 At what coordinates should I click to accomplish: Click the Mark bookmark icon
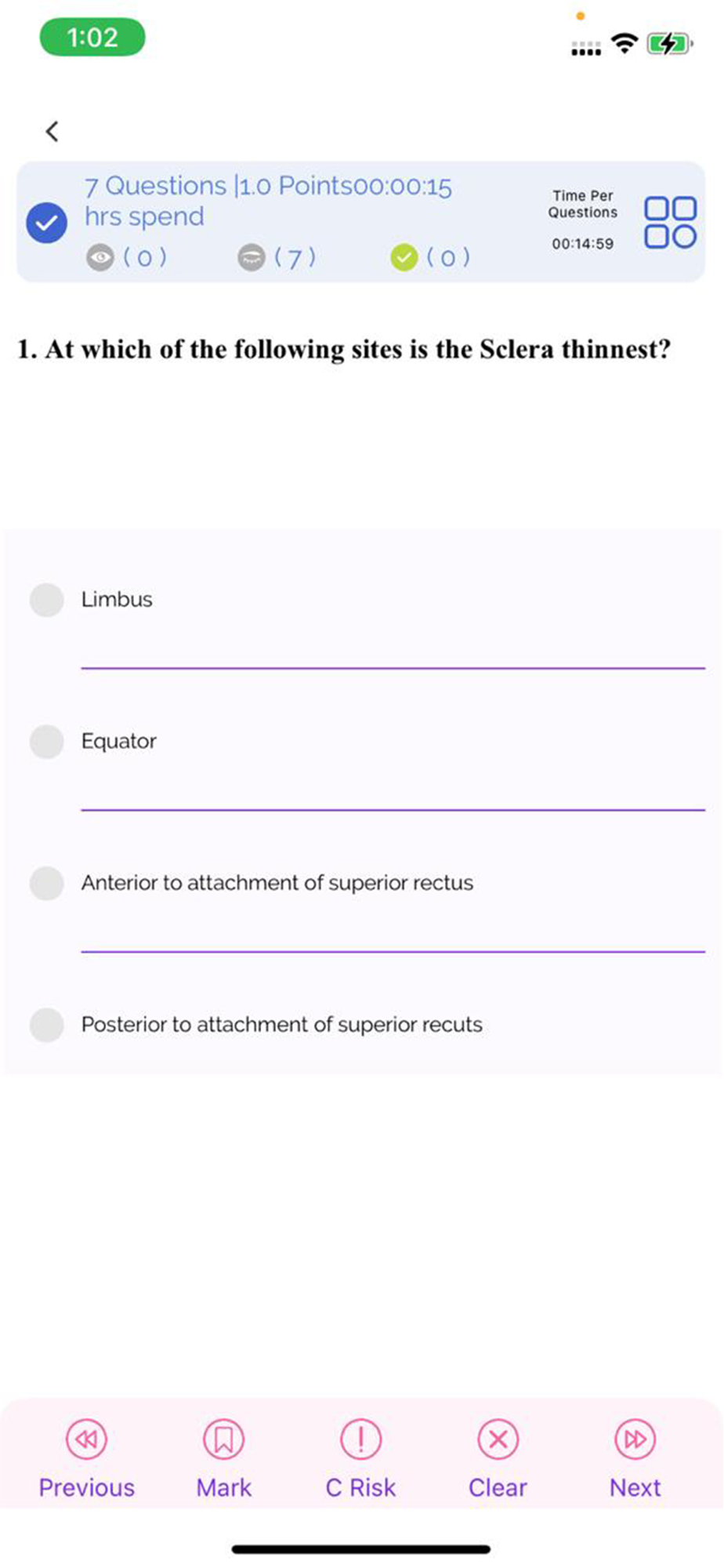coord(223,1439)
